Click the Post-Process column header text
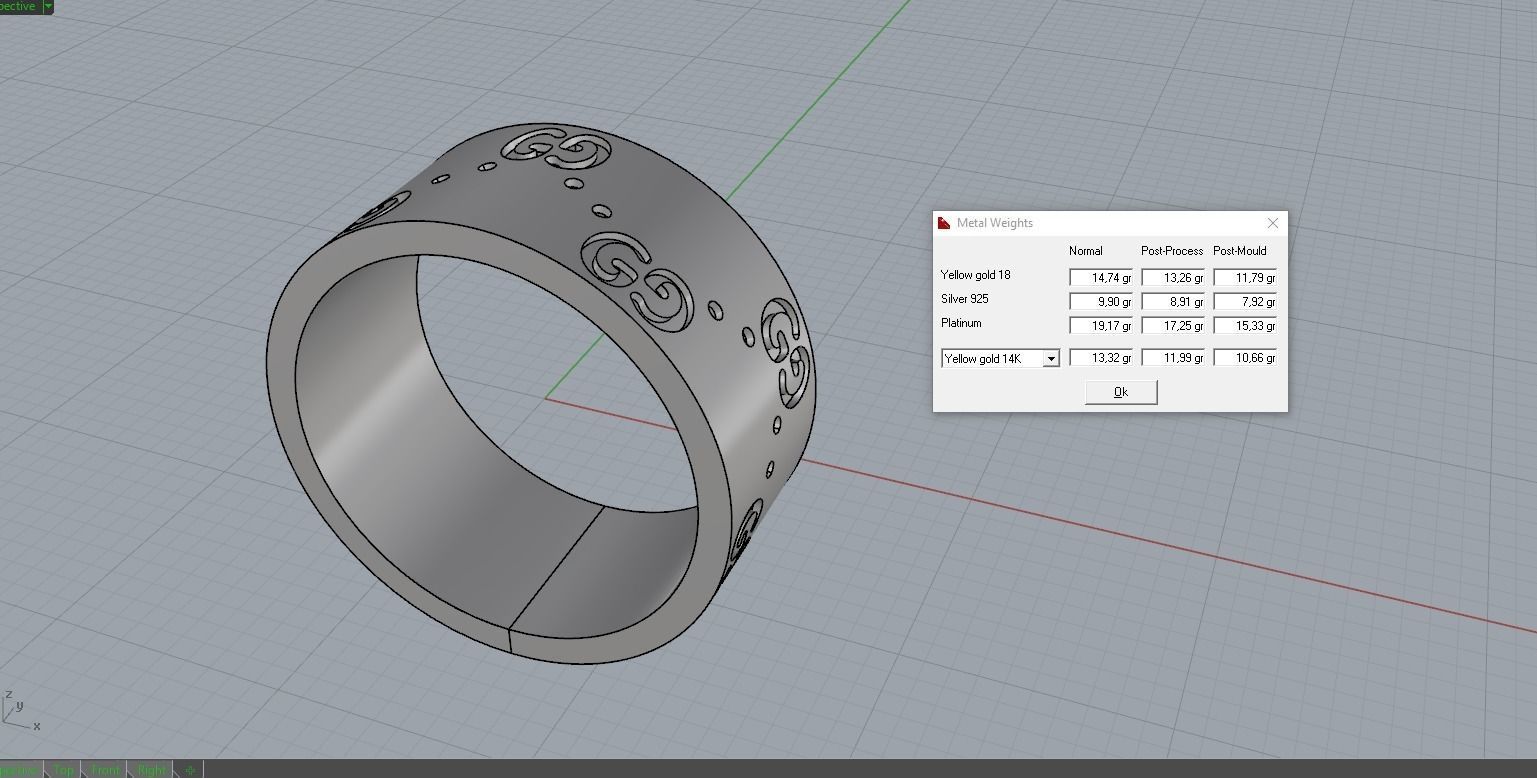 [x=1172, y=251]
